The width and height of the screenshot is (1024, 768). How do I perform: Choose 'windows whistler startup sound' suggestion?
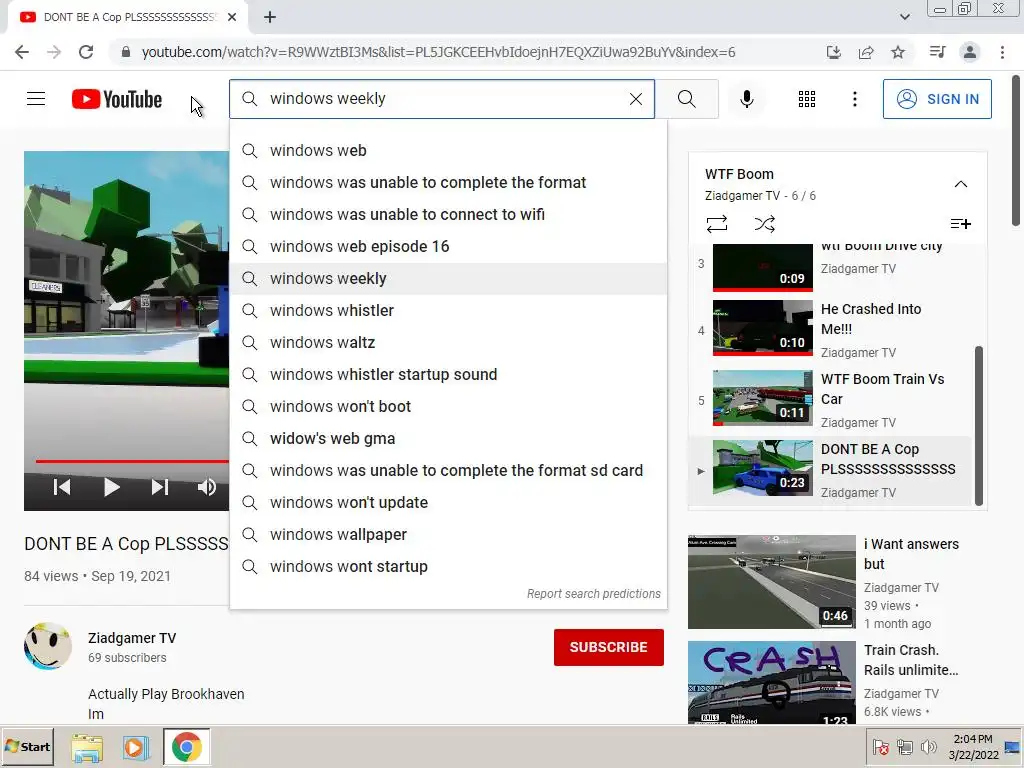coord(449,374)
